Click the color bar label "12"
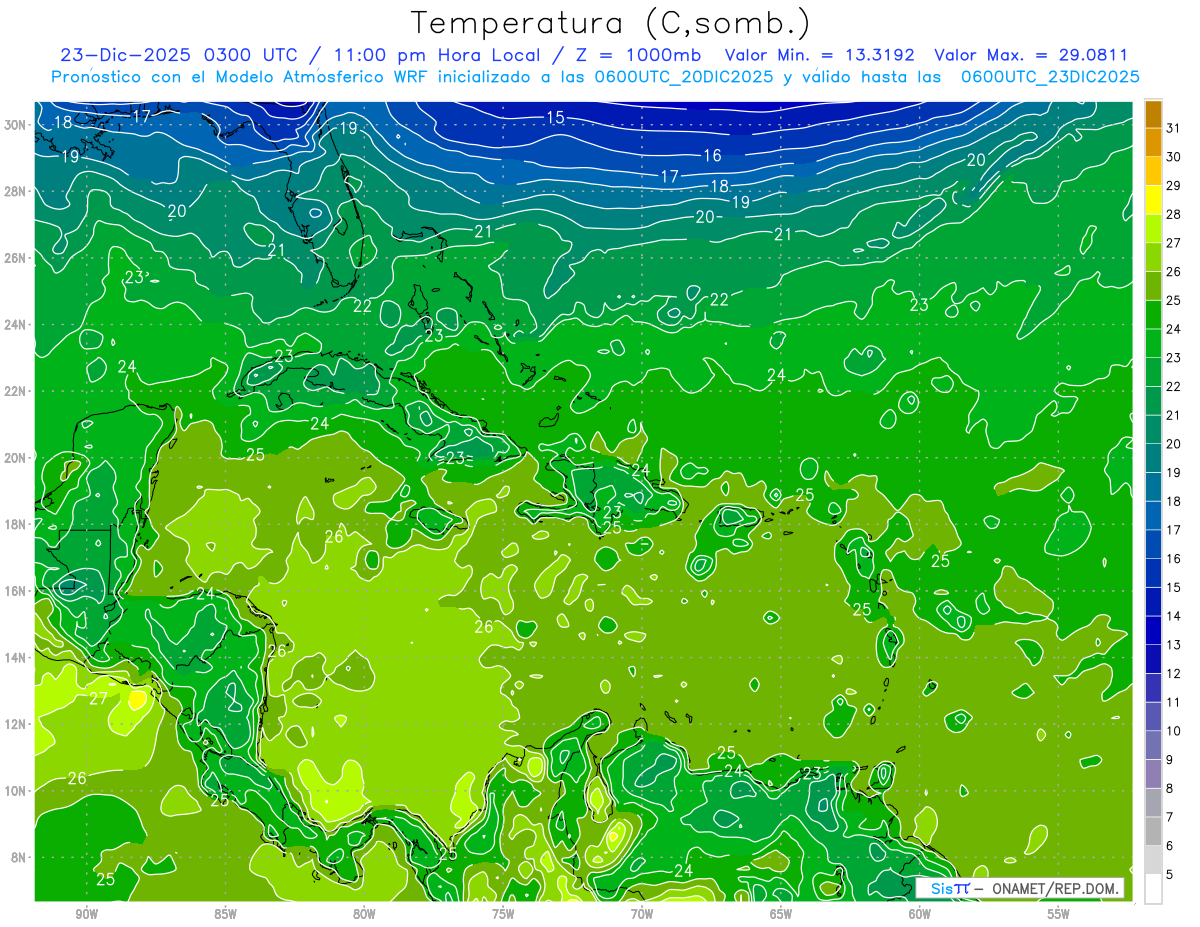Screen dimensions: 1200x927 pyautogui.click(x=1174, y=674)
